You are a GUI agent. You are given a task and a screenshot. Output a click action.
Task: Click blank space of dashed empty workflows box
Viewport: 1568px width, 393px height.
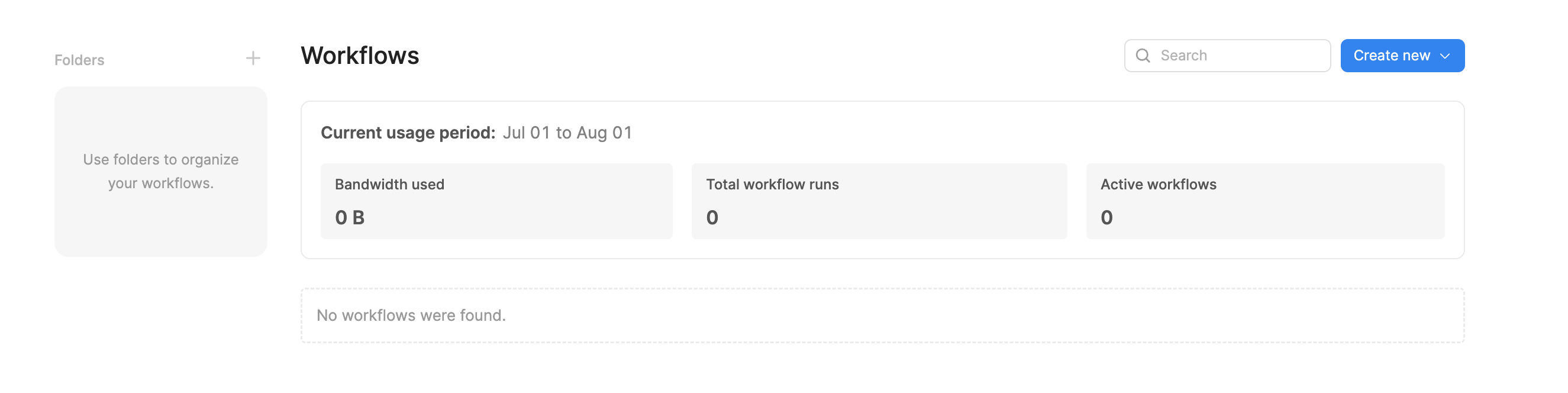point(974,315)
